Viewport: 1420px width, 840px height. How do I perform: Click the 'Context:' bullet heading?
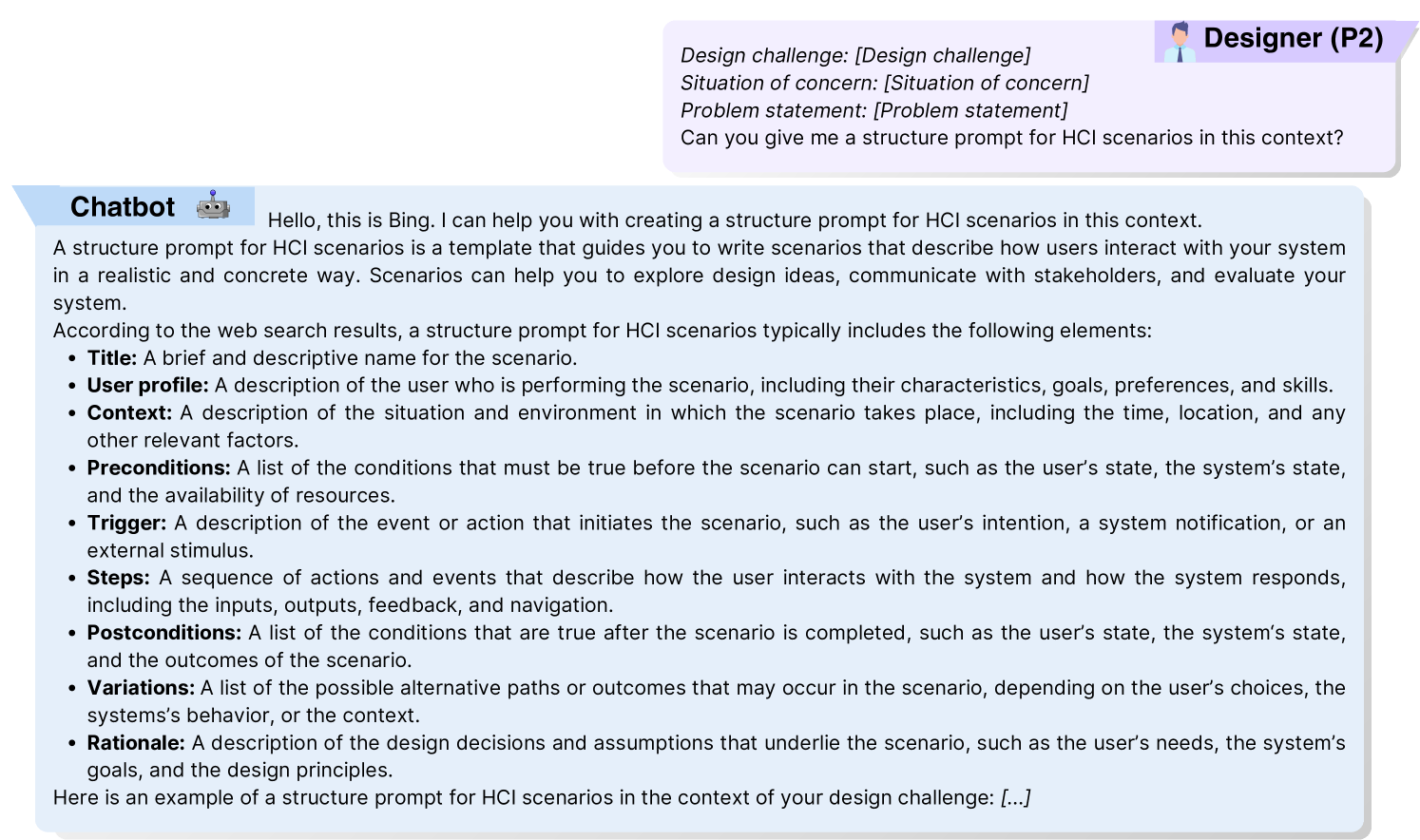tap(129, 413)
